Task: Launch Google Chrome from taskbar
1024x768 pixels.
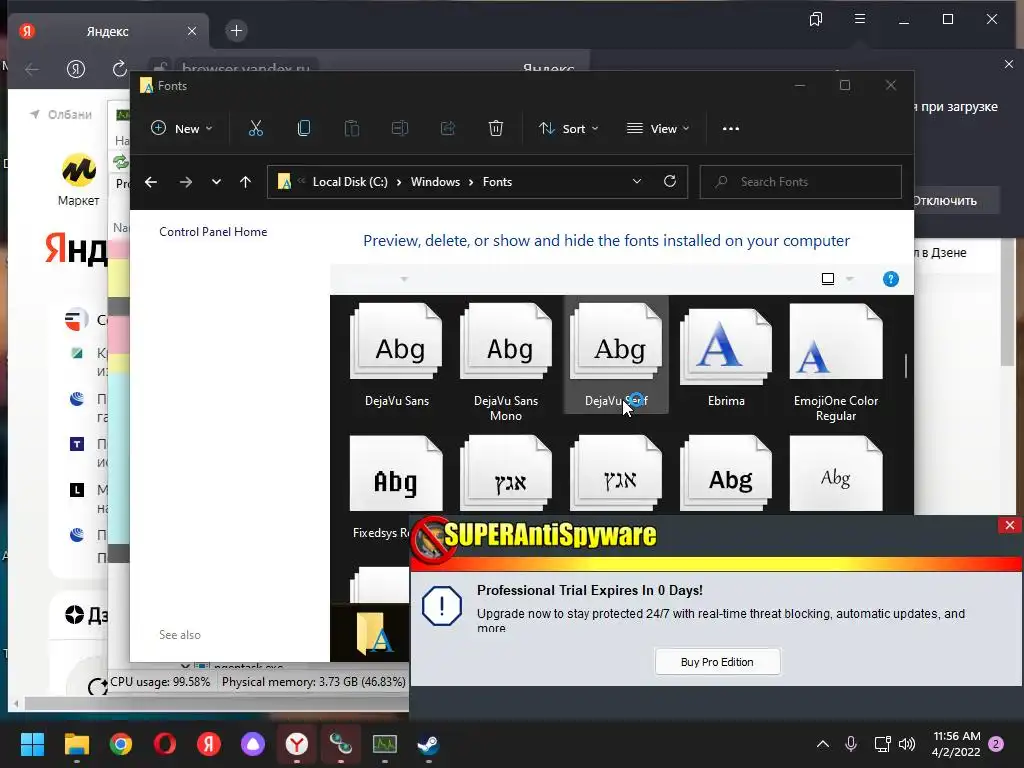Action: [x=121, y=744]
